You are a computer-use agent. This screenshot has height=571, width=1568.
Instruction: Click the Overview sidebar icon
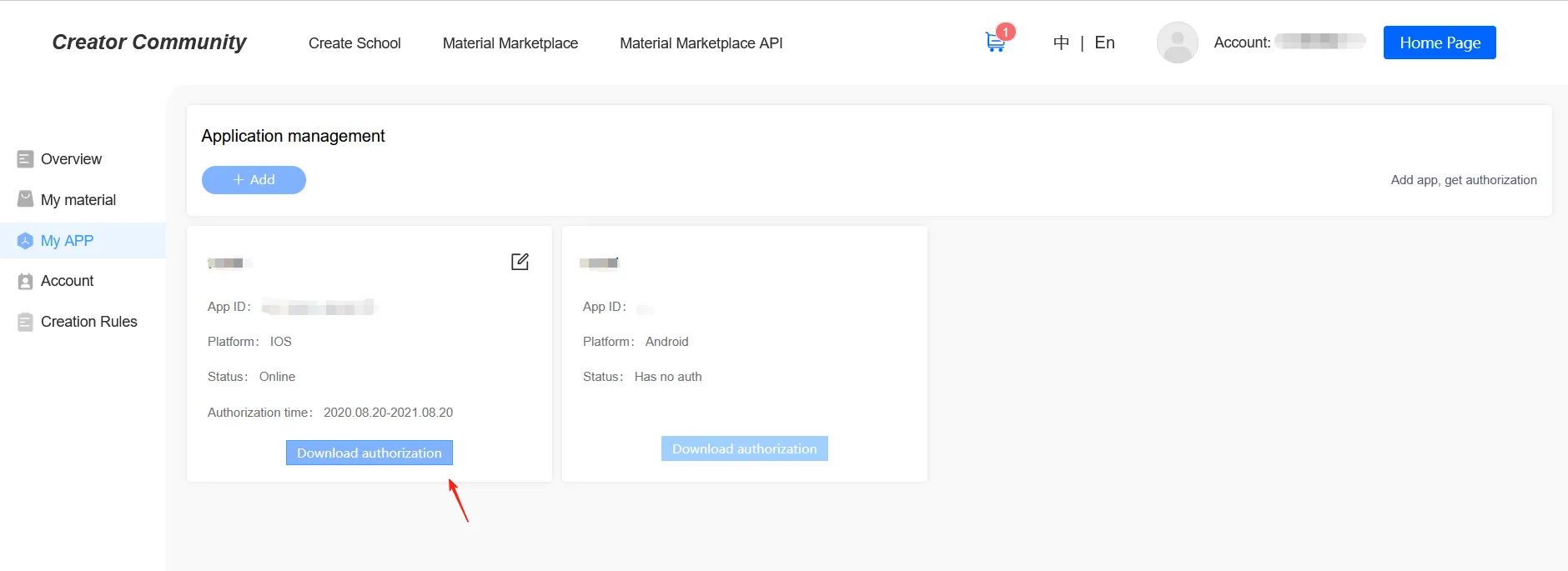click(25, 159)
